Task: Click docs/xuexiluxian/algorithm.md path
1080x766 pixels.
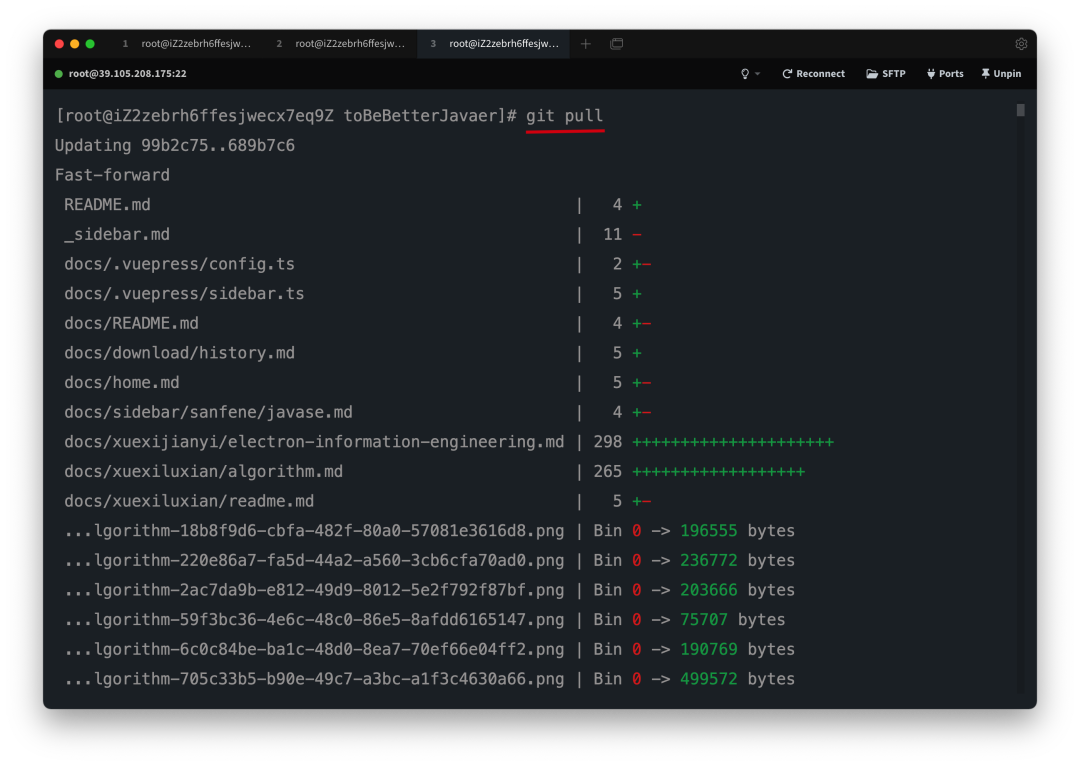Action: point(203,471)
